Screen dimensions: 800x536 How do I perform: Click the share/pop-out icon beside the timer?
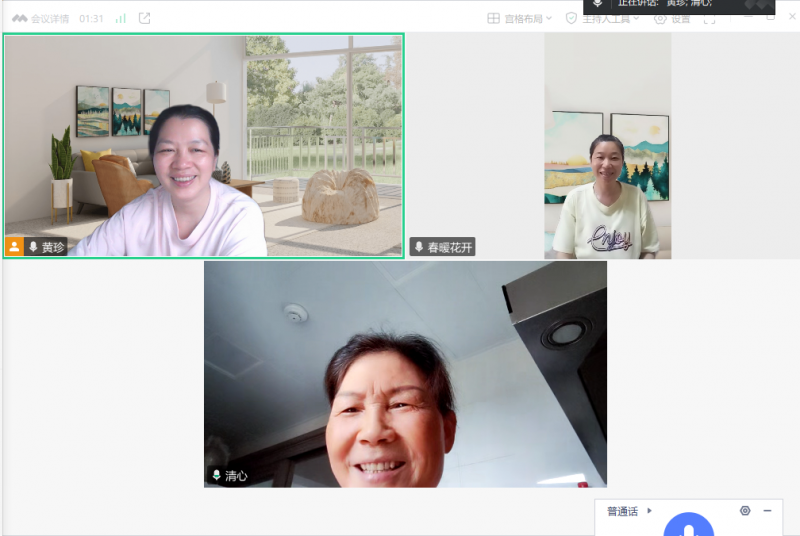pos(145,18)
